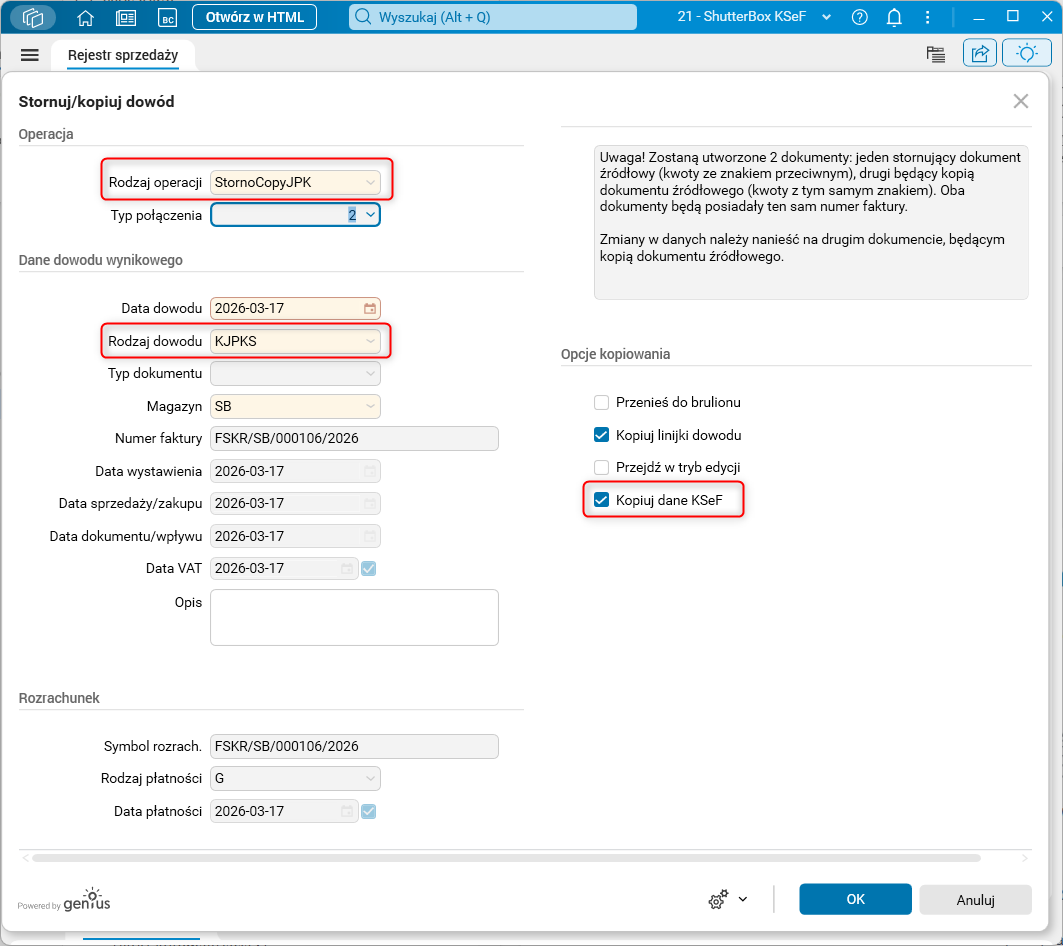The image size is (1063, 946).
Task: Uncheck Kopiuj dane KSeF
Action: tap(601, 500)
